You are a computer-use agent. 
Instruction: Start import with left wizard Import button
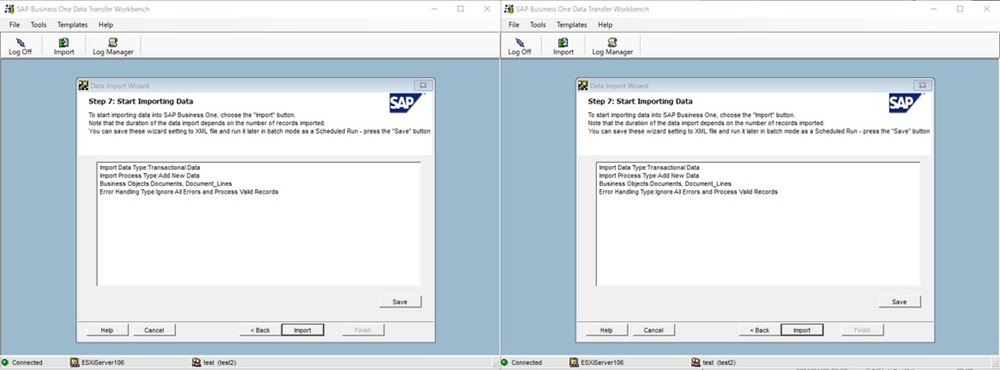pyautogui.click(x=302, y=330)
